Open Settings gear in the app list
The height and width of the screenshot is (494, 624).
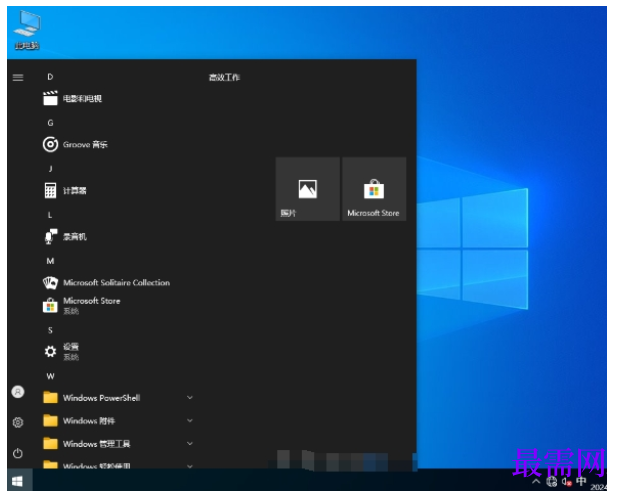[50, 351]
